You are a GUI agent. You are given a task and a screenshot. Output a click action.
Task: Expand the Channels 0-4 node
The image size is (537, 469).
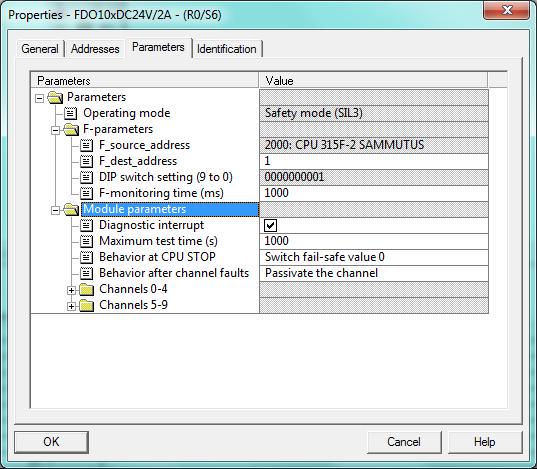tap(71, 291)
